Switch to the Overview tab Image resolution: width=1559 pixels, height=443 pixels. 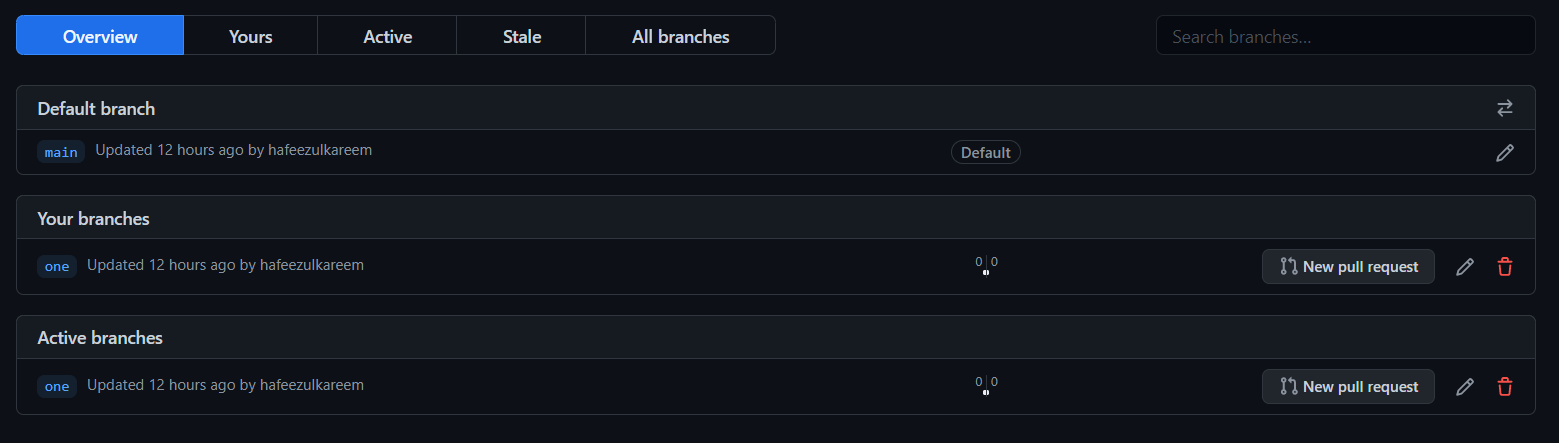coord(100,36)
